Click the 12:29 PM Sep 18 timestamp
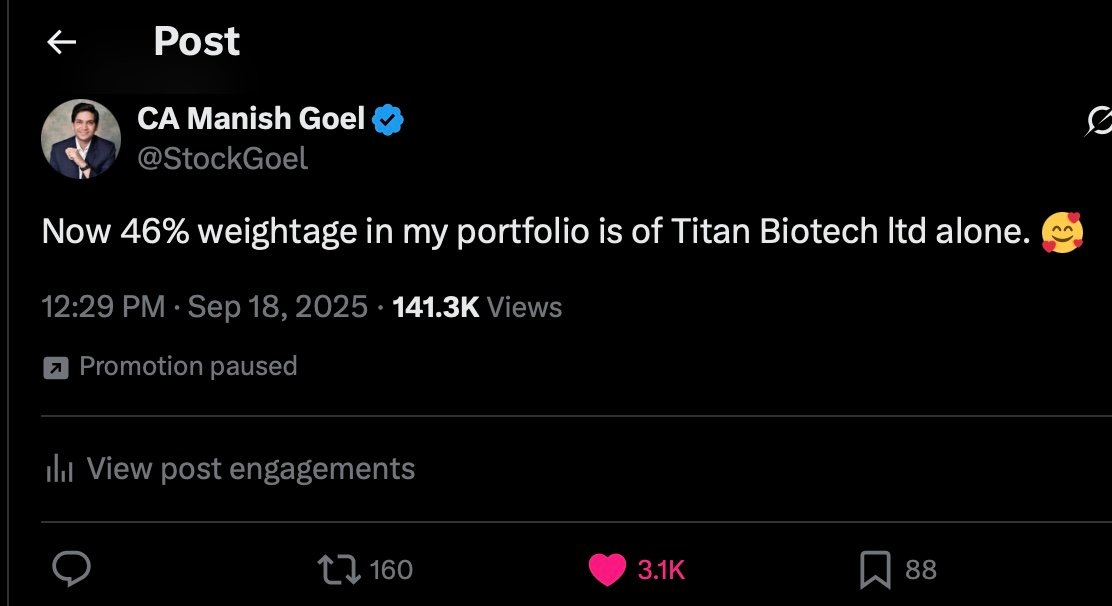Screen dimensions: 1112x606 [204, 307]
